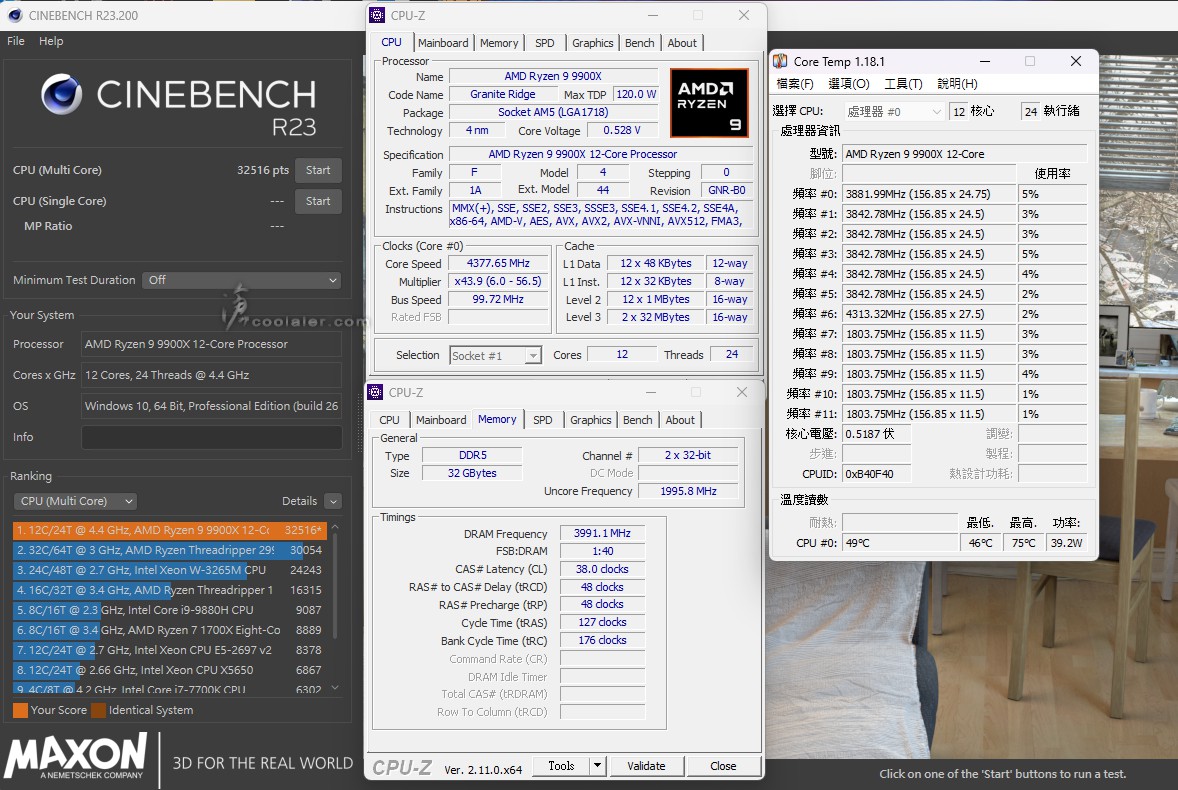Minimize the Core Temp window

tap(985, 61)
